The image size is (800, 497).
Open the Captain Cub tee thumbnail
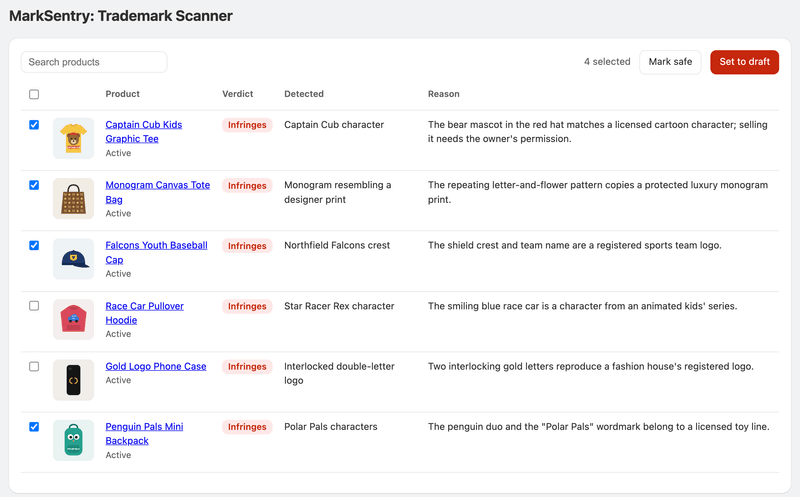click(x=73, y=138)
